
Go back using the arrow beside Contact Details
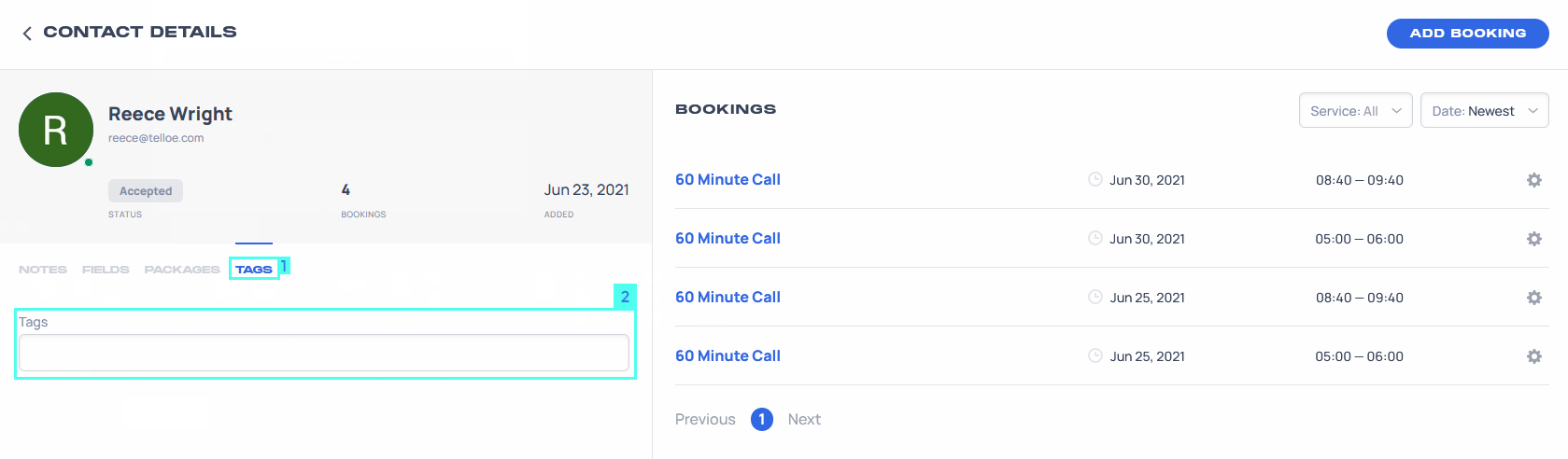click(27, 34)
